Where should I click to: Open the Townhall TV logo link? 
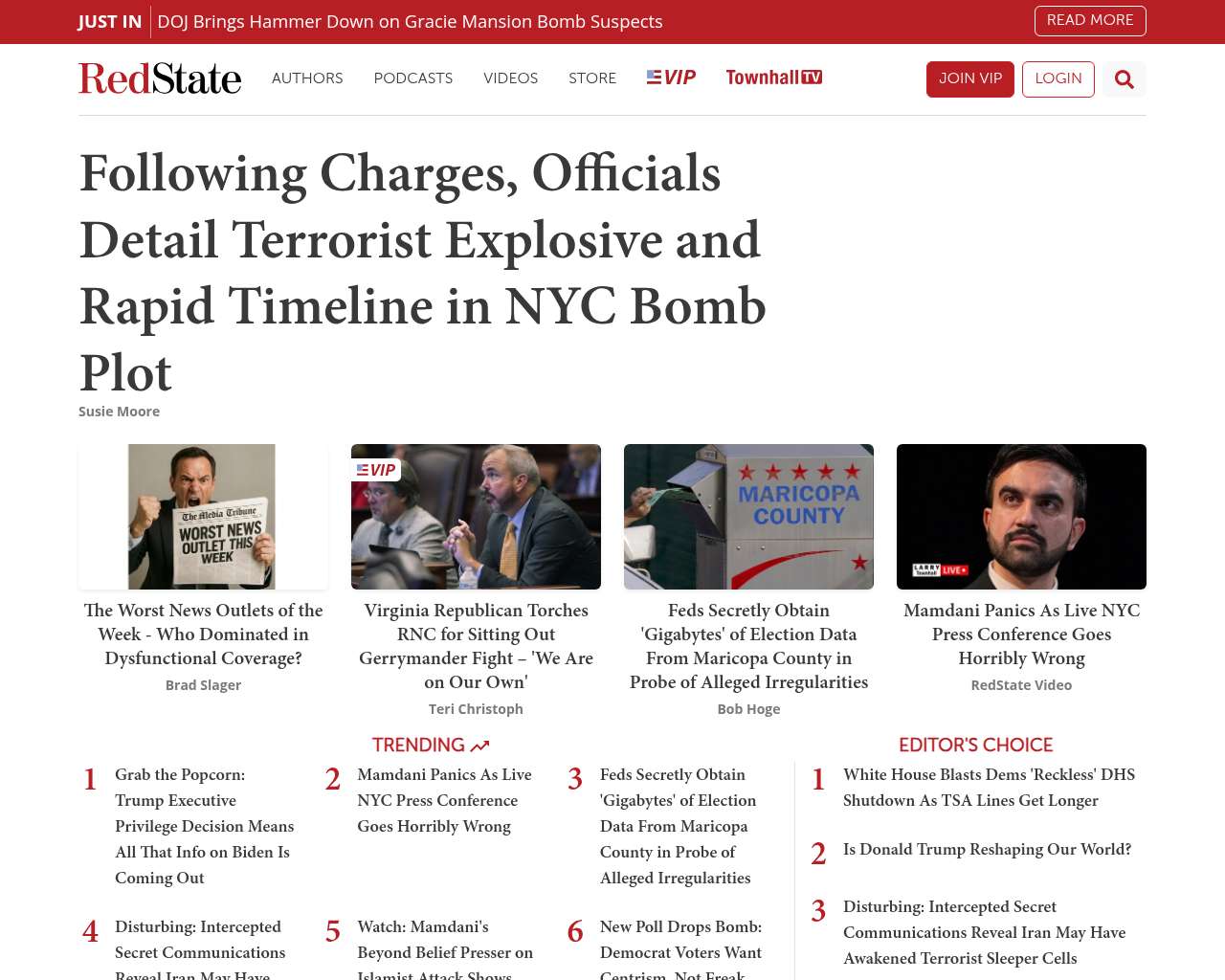click(x=773, y=78)
